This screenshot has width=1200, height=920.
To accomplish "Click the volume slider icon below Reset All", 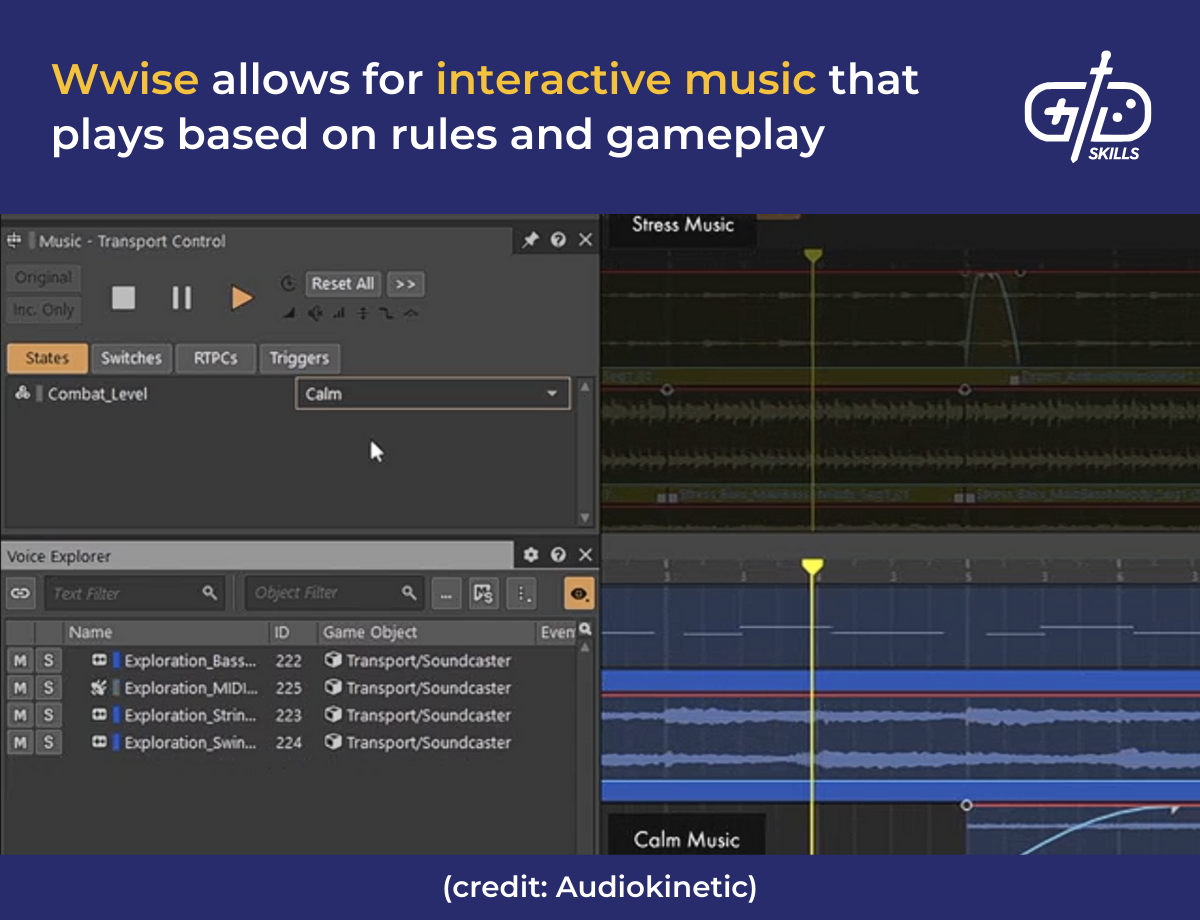I will click(289, 312).
